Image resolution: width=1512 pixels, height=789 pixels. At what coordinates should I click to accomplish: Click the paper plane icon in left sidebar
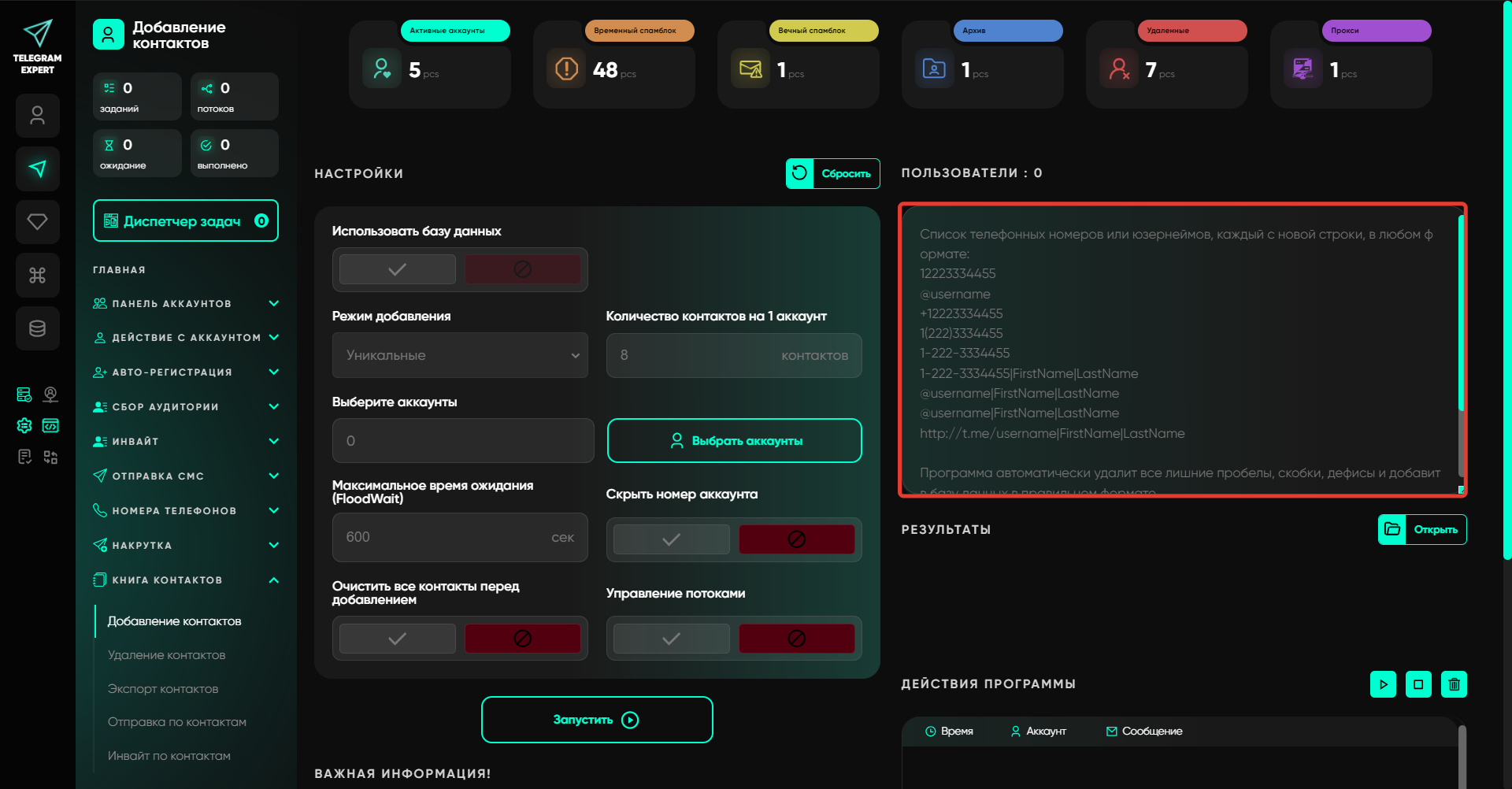[x=37, y=169]
